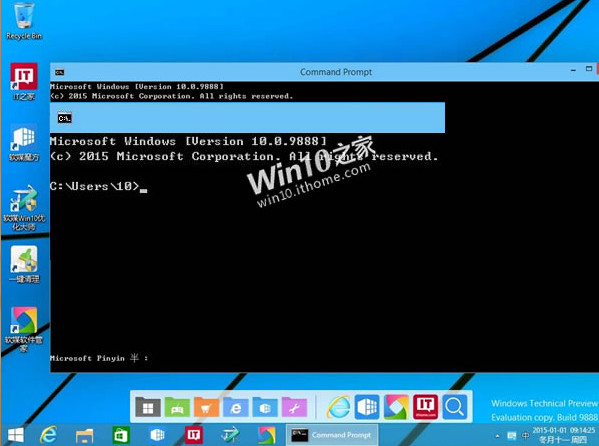This screenshot has width=599, height=446.
Task: Select the Command Prompt taskbar button
Action: coord(332,435)
